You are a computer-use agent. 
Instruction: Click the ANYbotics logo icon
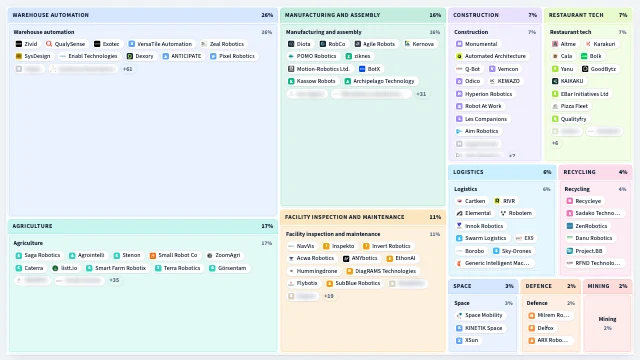(346, 258)
